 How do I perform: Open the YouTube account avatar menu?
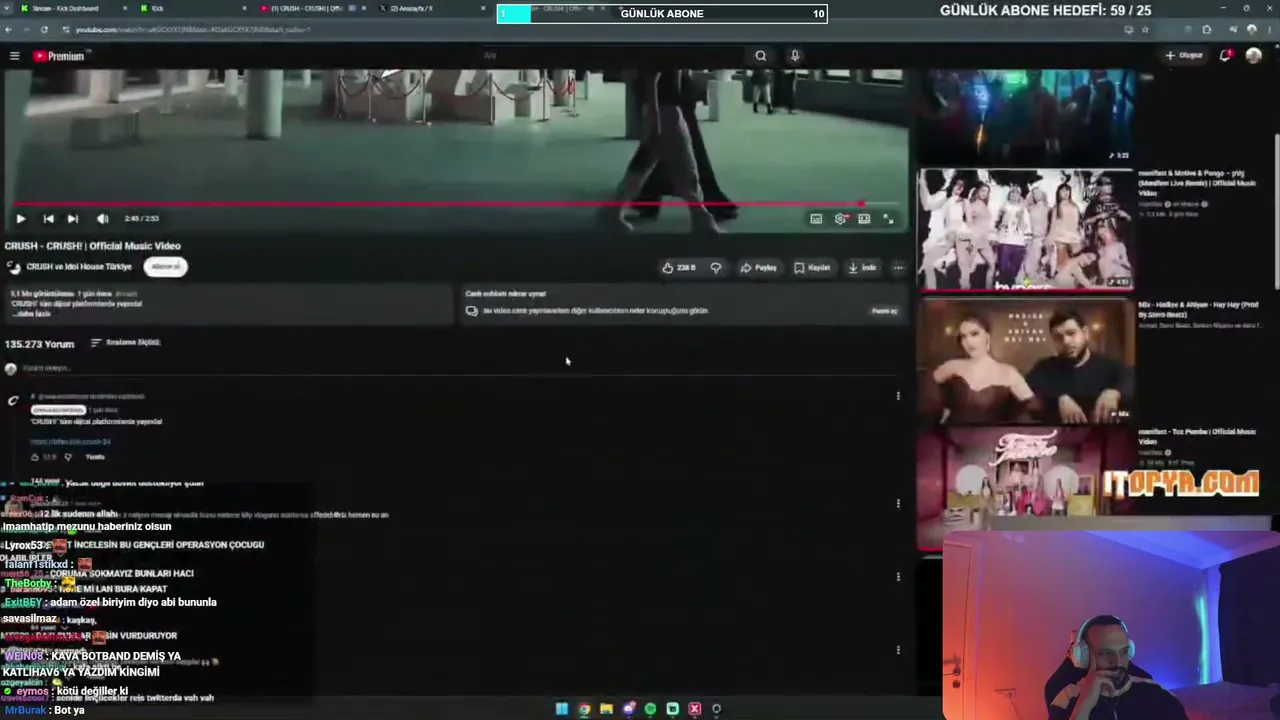click(x=1254, y=56)
